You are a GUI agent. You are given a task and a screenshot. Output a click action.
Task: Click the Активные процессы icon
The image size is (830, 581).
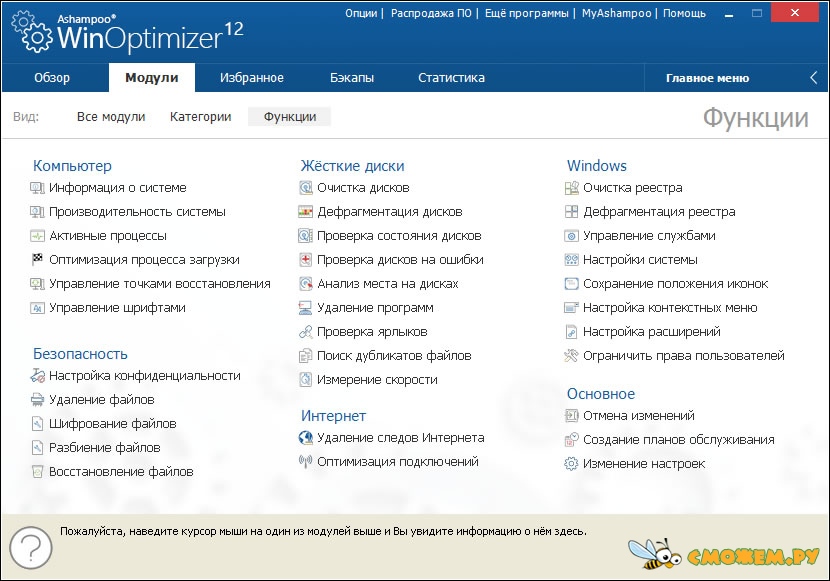[x=37, y=236]
